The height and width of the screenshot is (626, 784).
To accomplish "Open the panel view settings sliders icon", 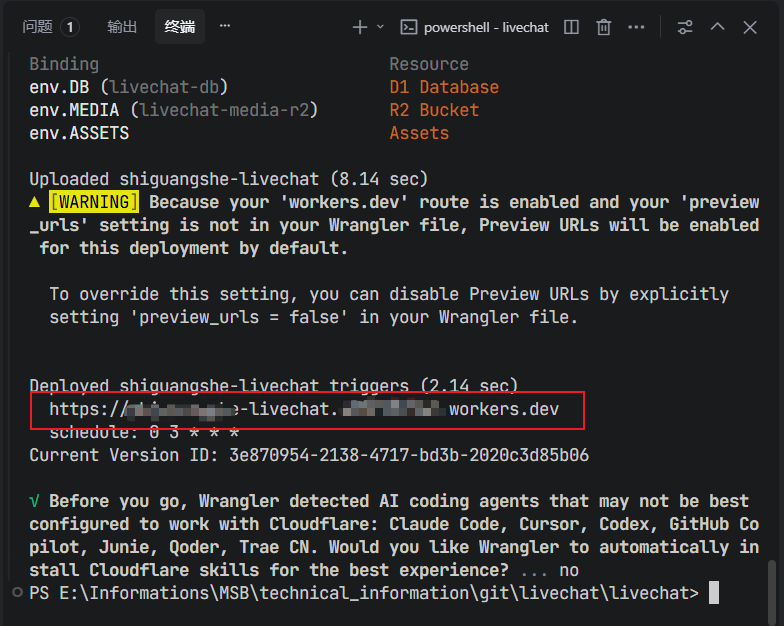I will (x=685, y=27).
